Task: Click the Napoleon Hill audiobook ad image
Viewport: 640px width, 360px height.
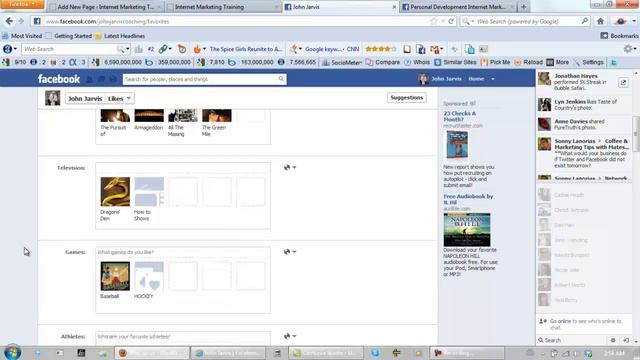Action: [467, 230]
